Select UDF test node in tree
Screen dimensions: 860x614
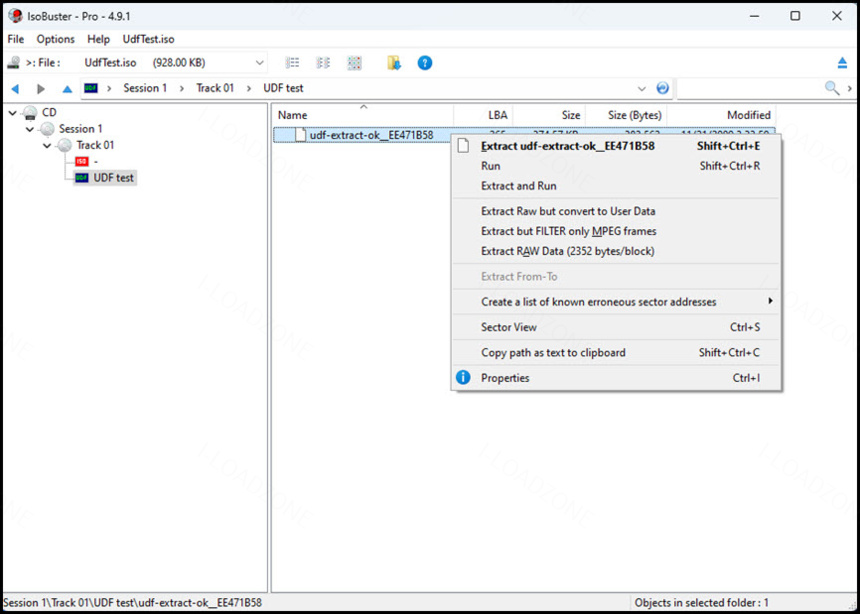pyautogui.click(x=113, y=178)
